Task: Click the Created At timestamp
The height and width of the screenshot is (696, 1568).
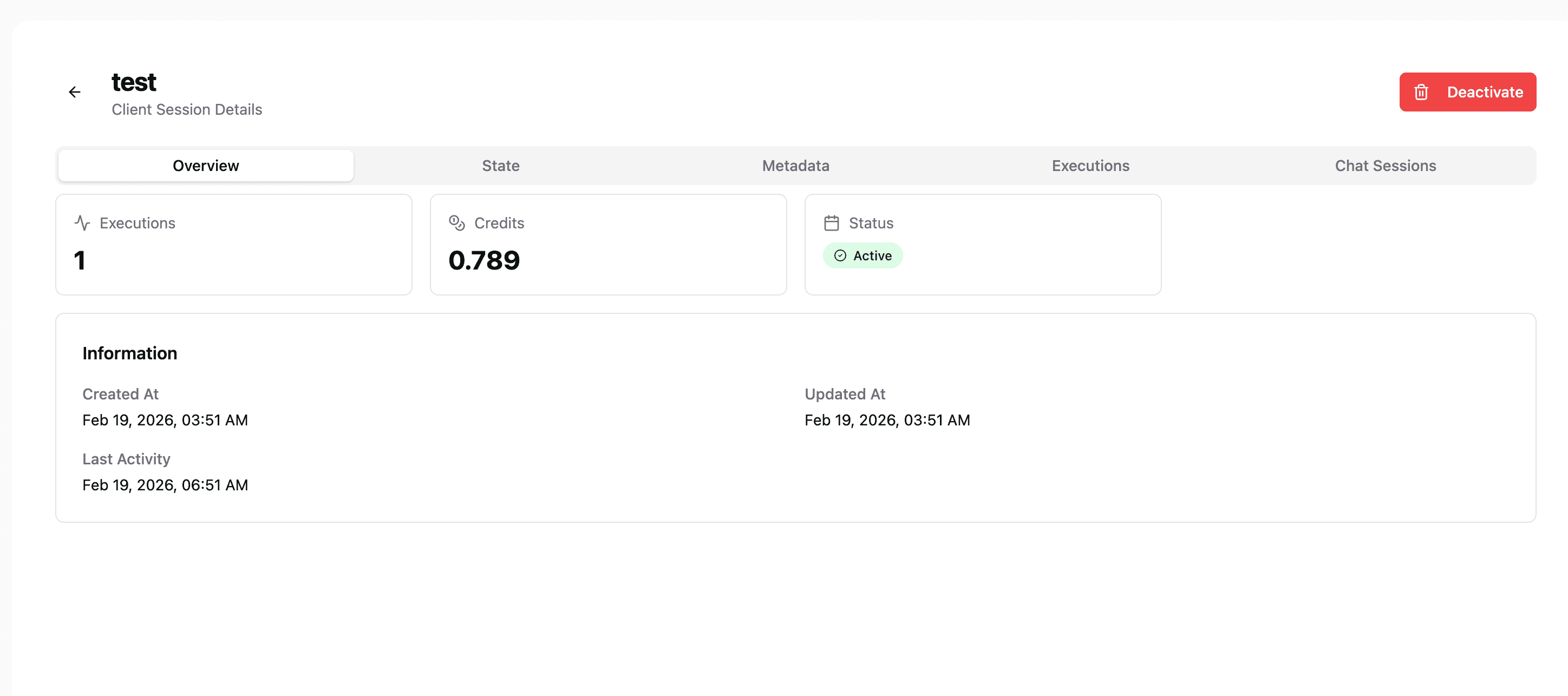Action: click(165, 420)
